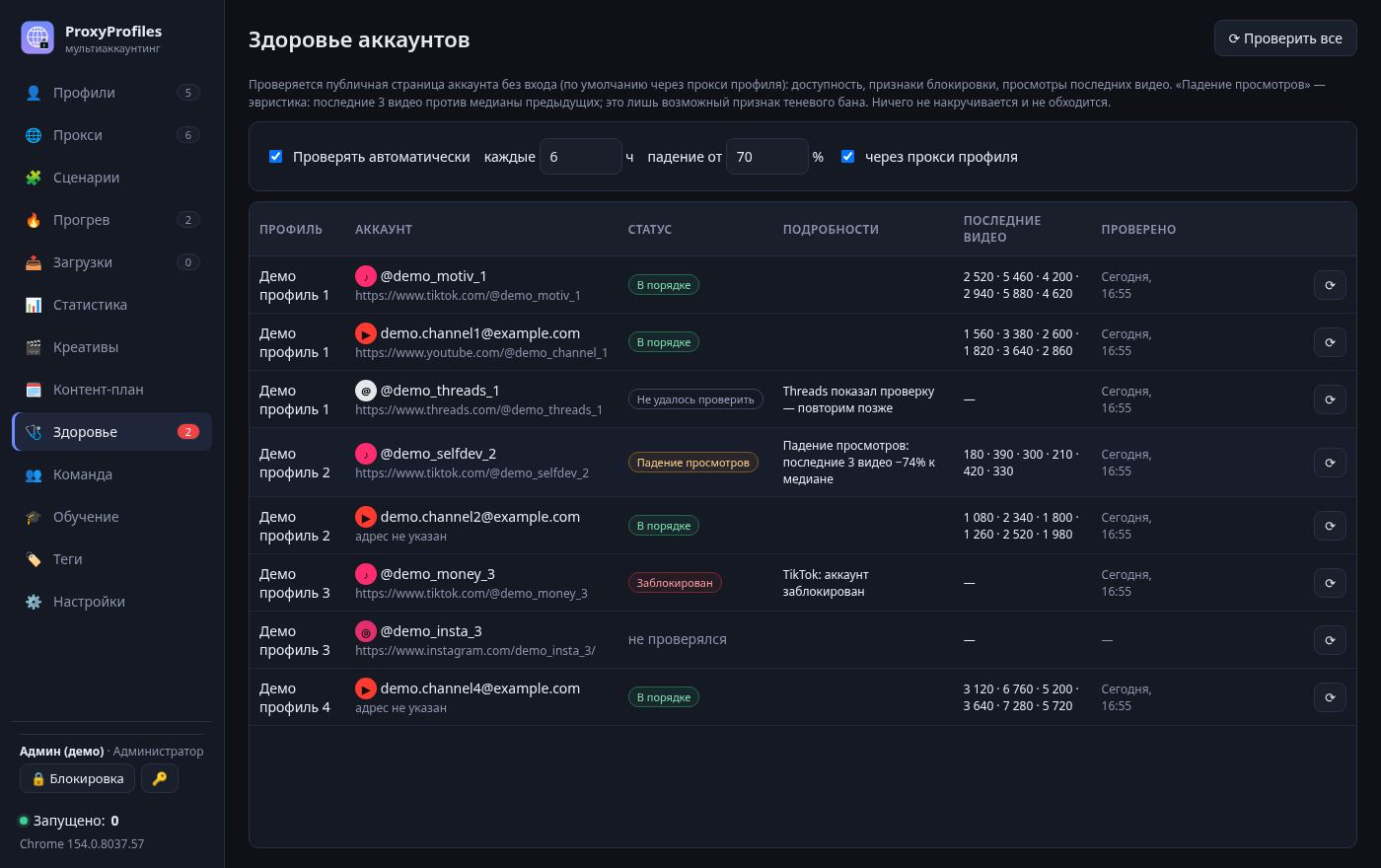
Task: Click YouTube icon beside demo.channel4@example.com
Action: 366,688
